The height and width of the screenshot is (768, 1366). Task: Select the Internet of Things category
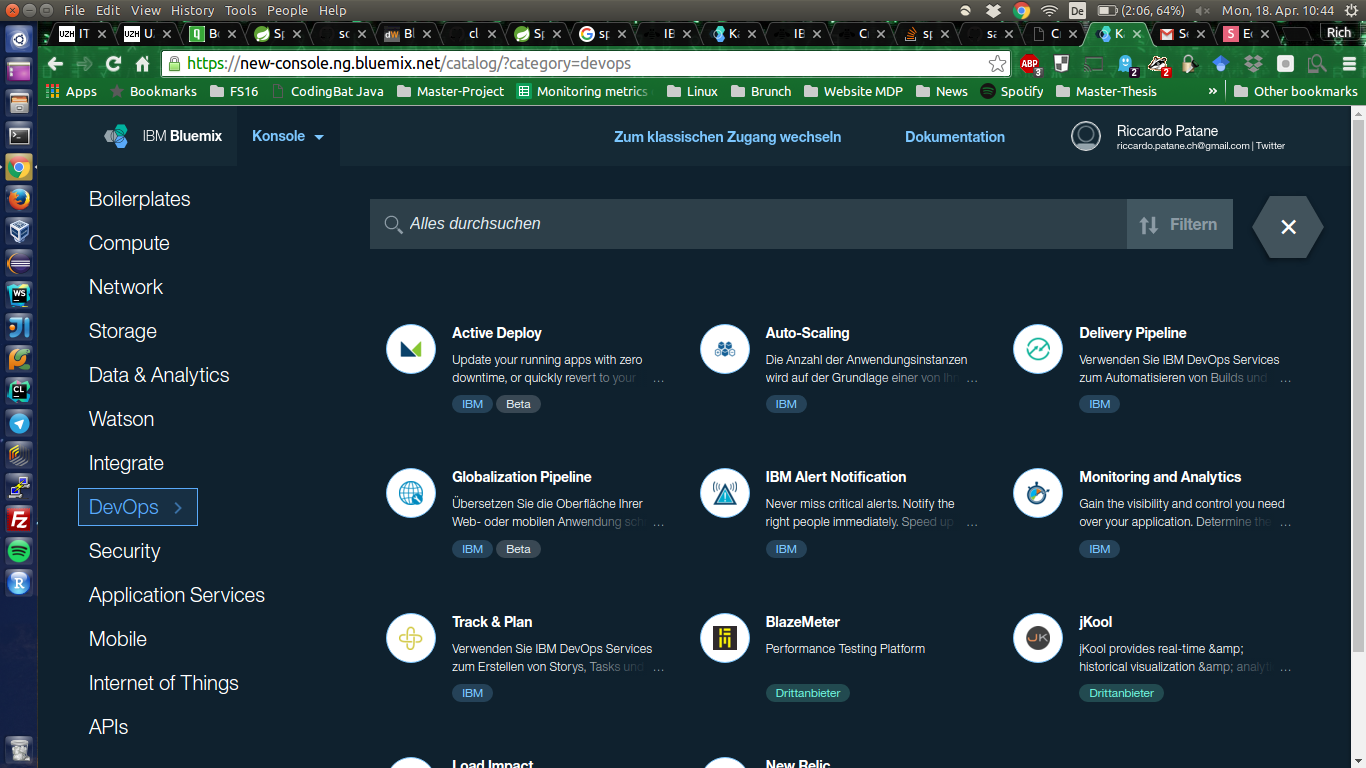click(164, 683)
